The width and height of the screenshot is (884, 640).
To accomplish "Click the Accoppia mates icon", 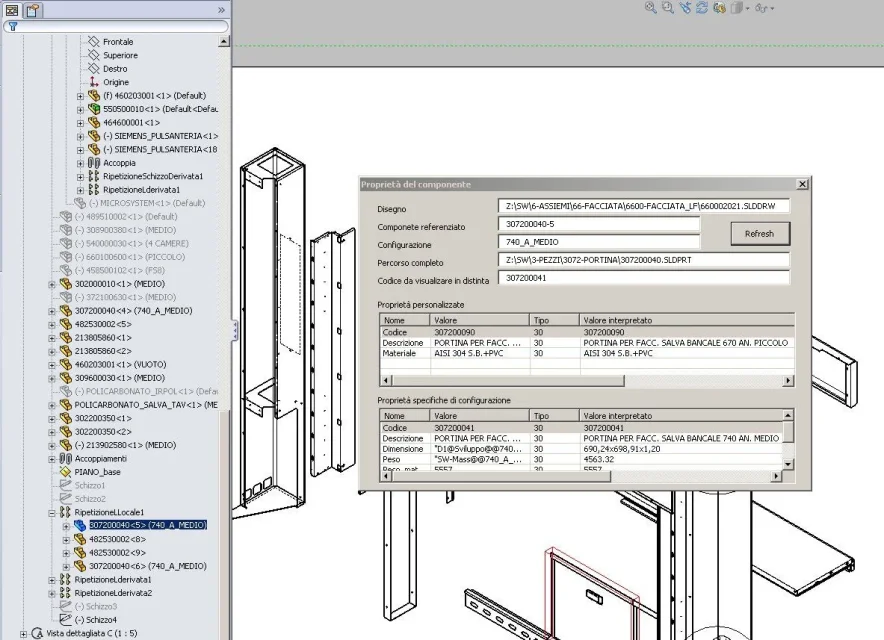I will point(94,163).
